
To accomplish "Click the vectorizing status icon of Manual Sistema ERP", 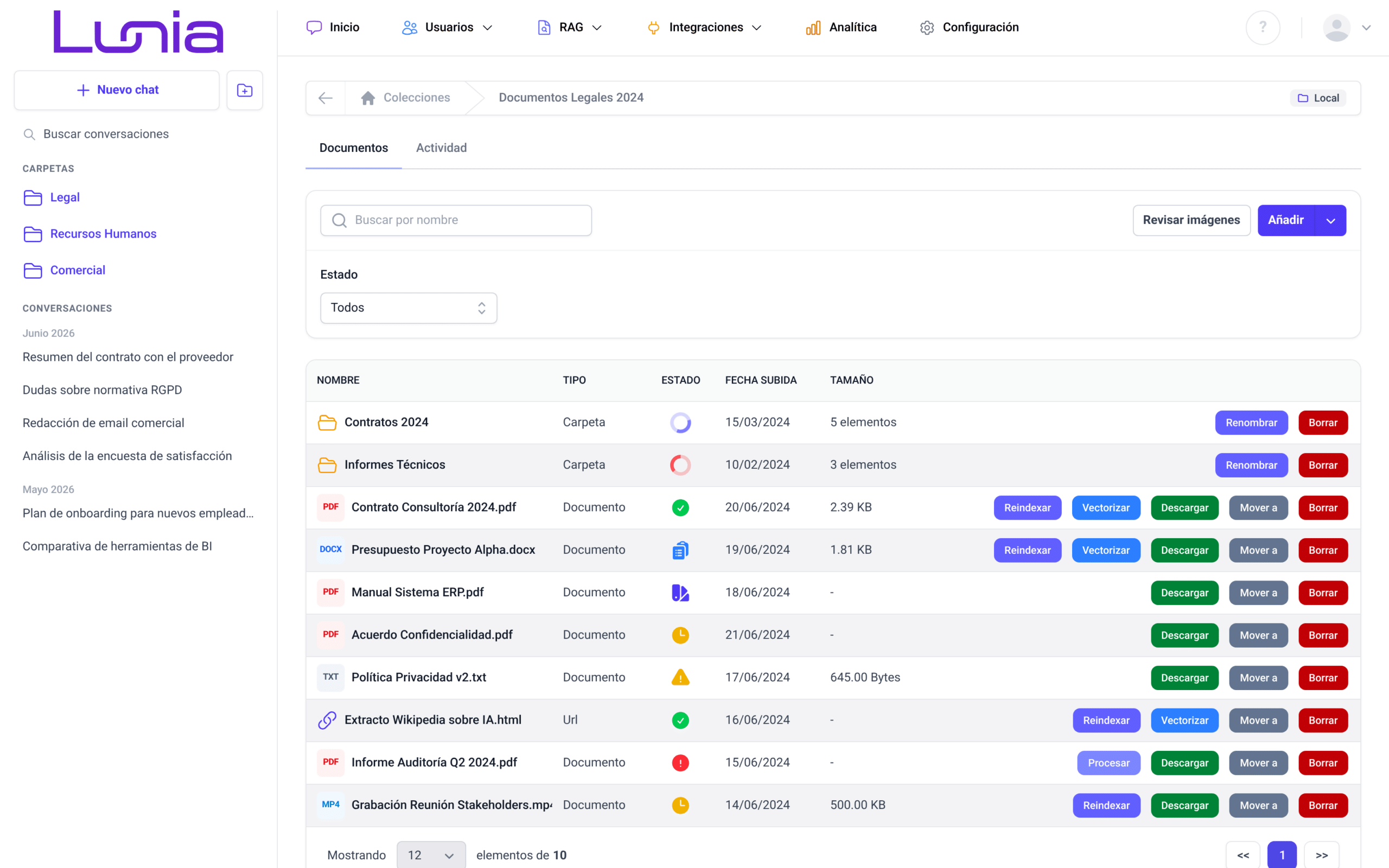I will point(680,592).
